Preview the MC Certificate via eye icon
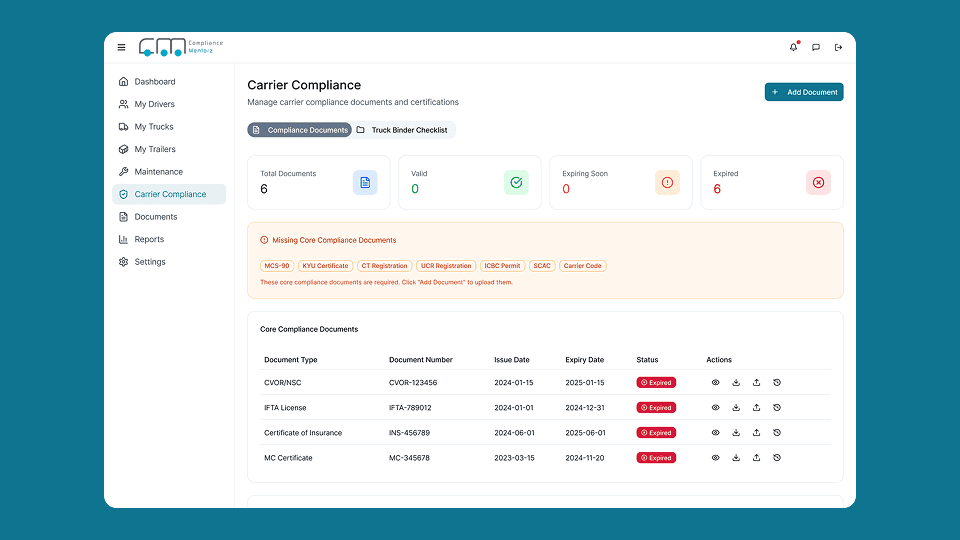960x540 pixels. point(715,458)
